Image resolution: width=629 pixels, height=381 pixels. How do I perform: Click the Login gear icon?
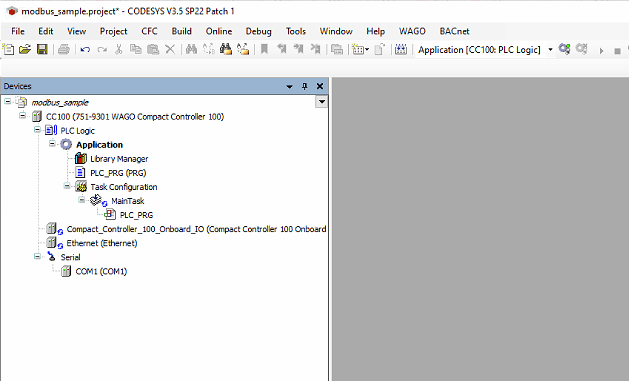click(564, 49)
